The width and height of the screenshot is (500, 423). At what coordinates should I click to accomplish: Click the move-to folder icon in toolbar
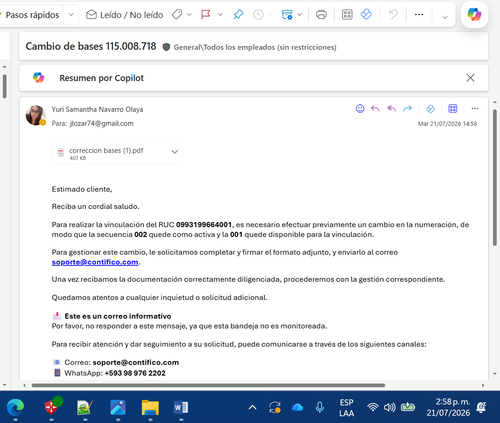pos(287,15)
